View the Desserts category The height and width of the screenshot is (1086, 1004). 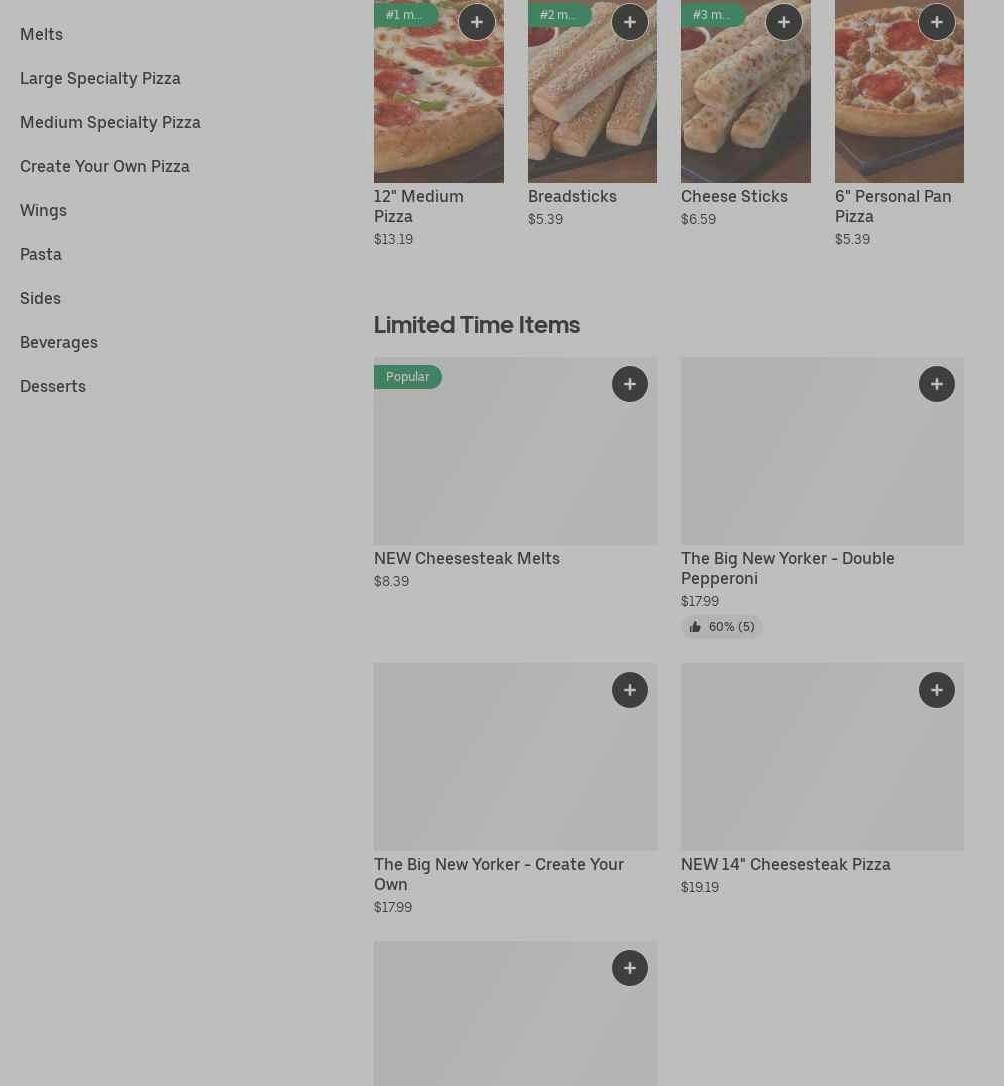[x=53, y=386]
